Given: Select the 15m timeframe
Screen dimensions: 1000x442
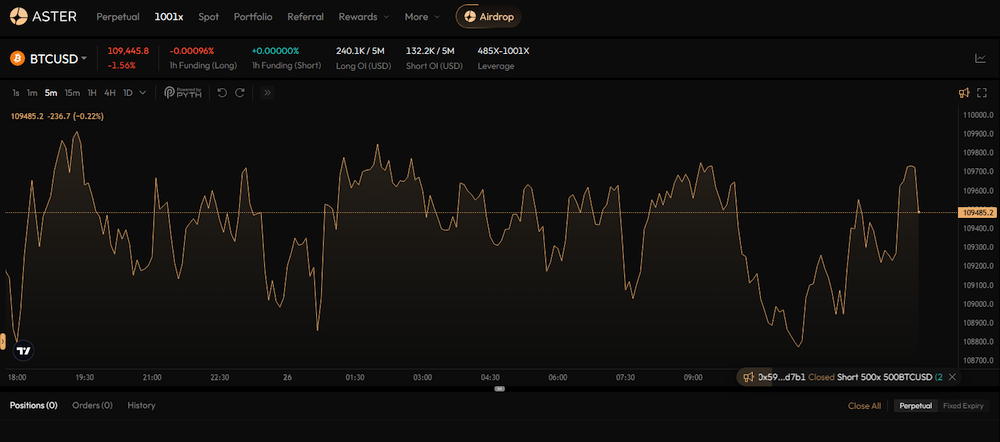Looking at the screenshot, I should click(x=72, y=93).
